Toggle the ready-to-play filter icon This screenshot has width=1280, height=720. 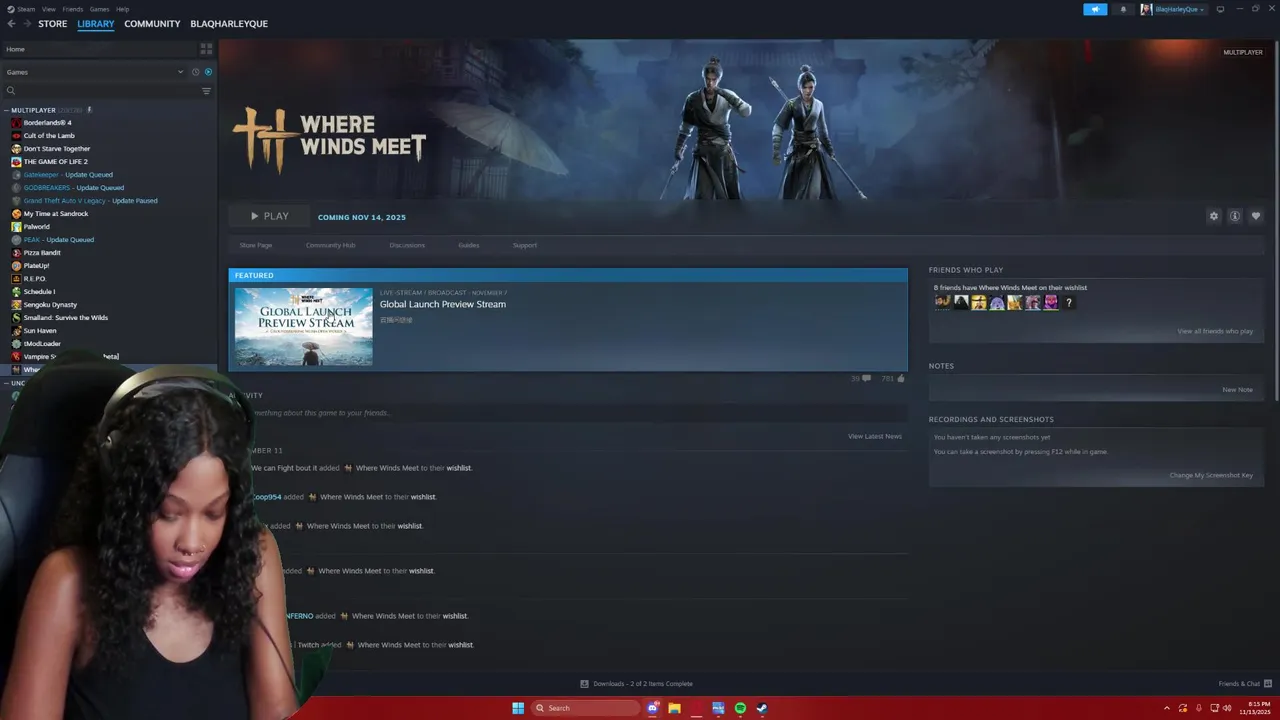pos(208,72)
